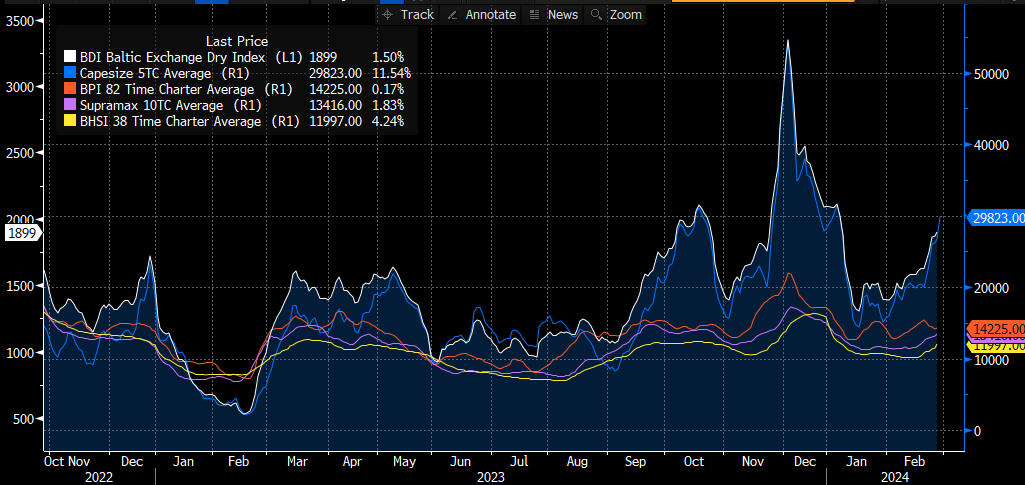Viewport: 1025px width, 485px height.
Task: Click the 1.50% change in the legend
Action: (x=388, y=57)
